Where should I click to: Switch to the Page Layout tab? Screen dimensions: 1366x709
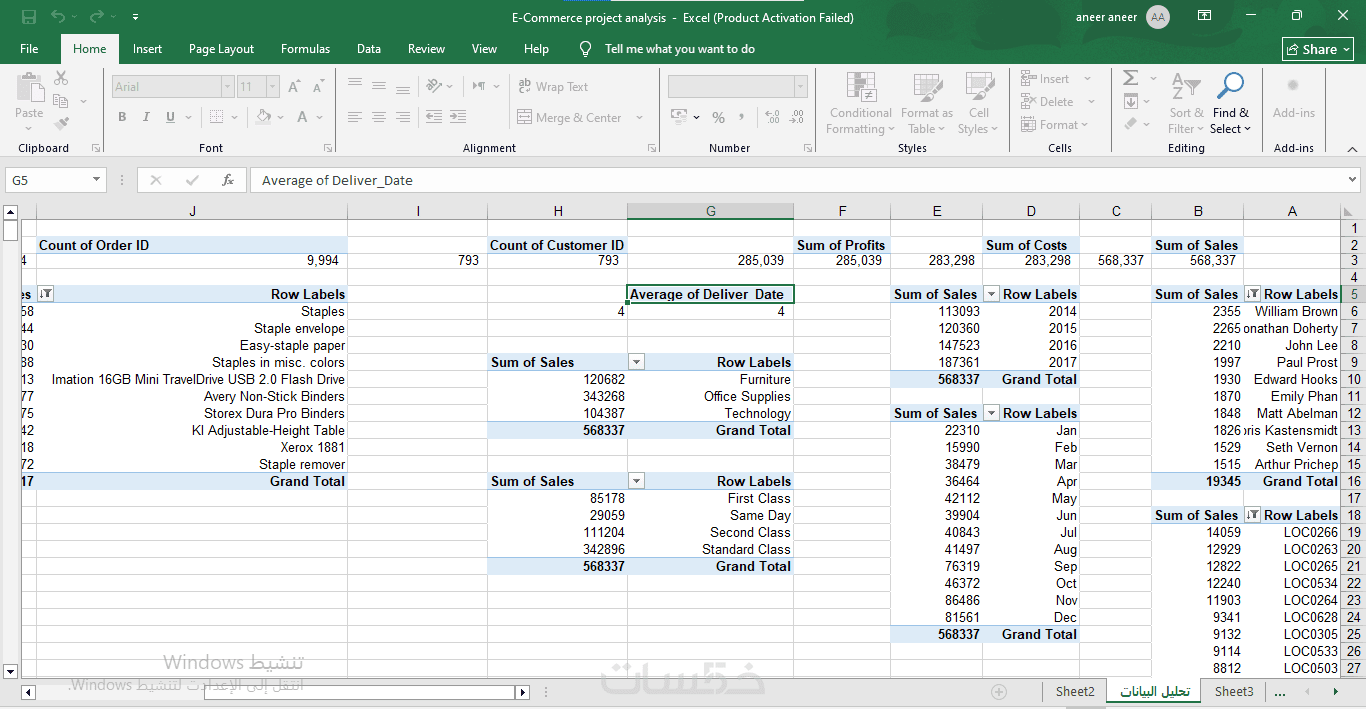point(221,49)
